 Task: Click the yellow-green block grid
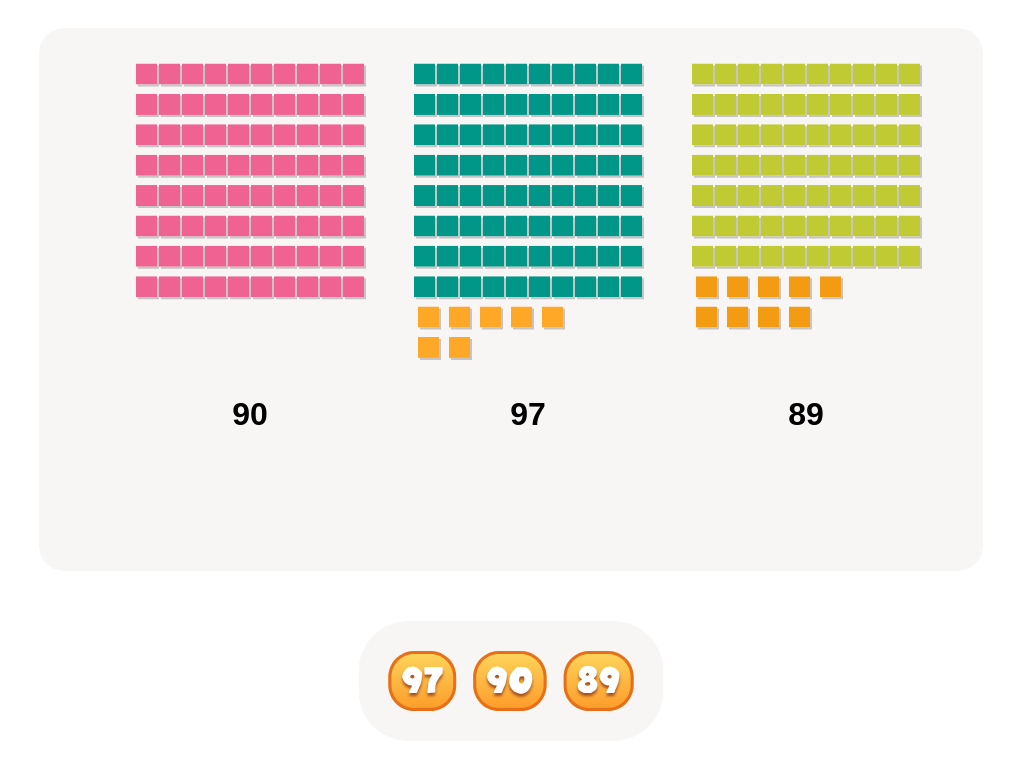(x=806, y=166)
